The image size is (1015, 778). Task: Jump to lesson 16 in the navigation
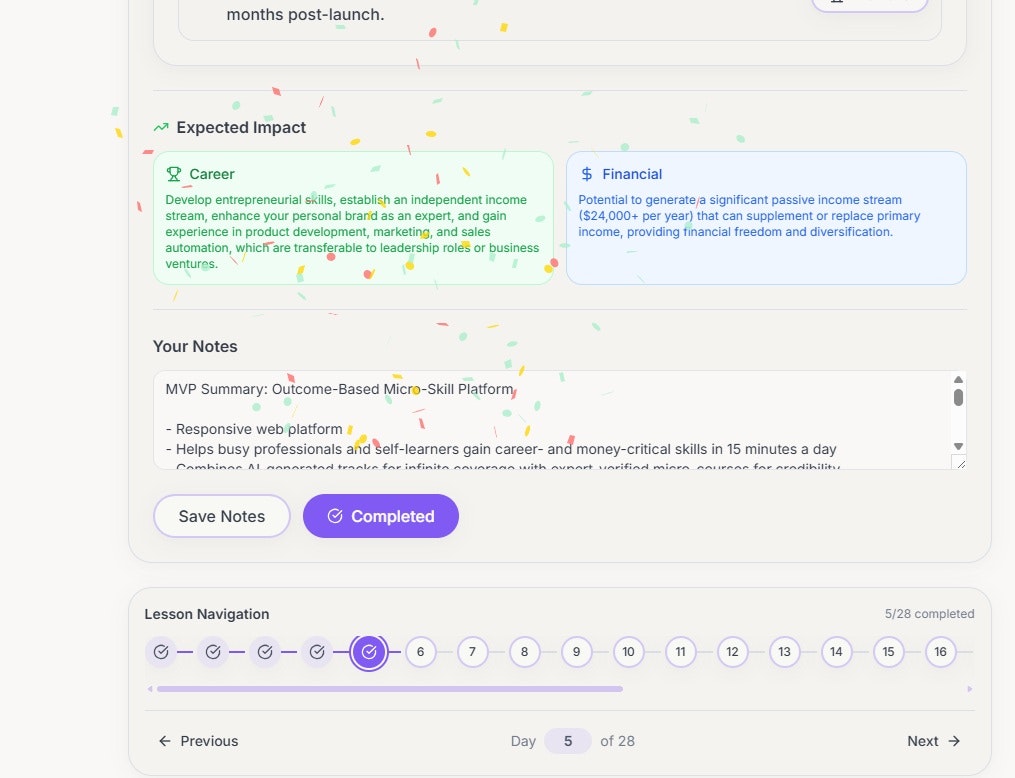940,651
